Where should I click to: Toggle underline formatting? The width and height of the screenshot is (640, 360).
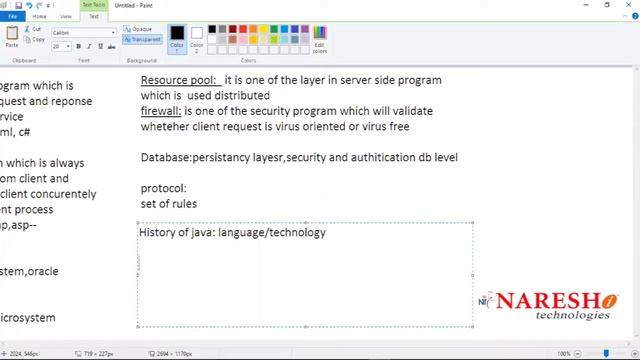100,47
